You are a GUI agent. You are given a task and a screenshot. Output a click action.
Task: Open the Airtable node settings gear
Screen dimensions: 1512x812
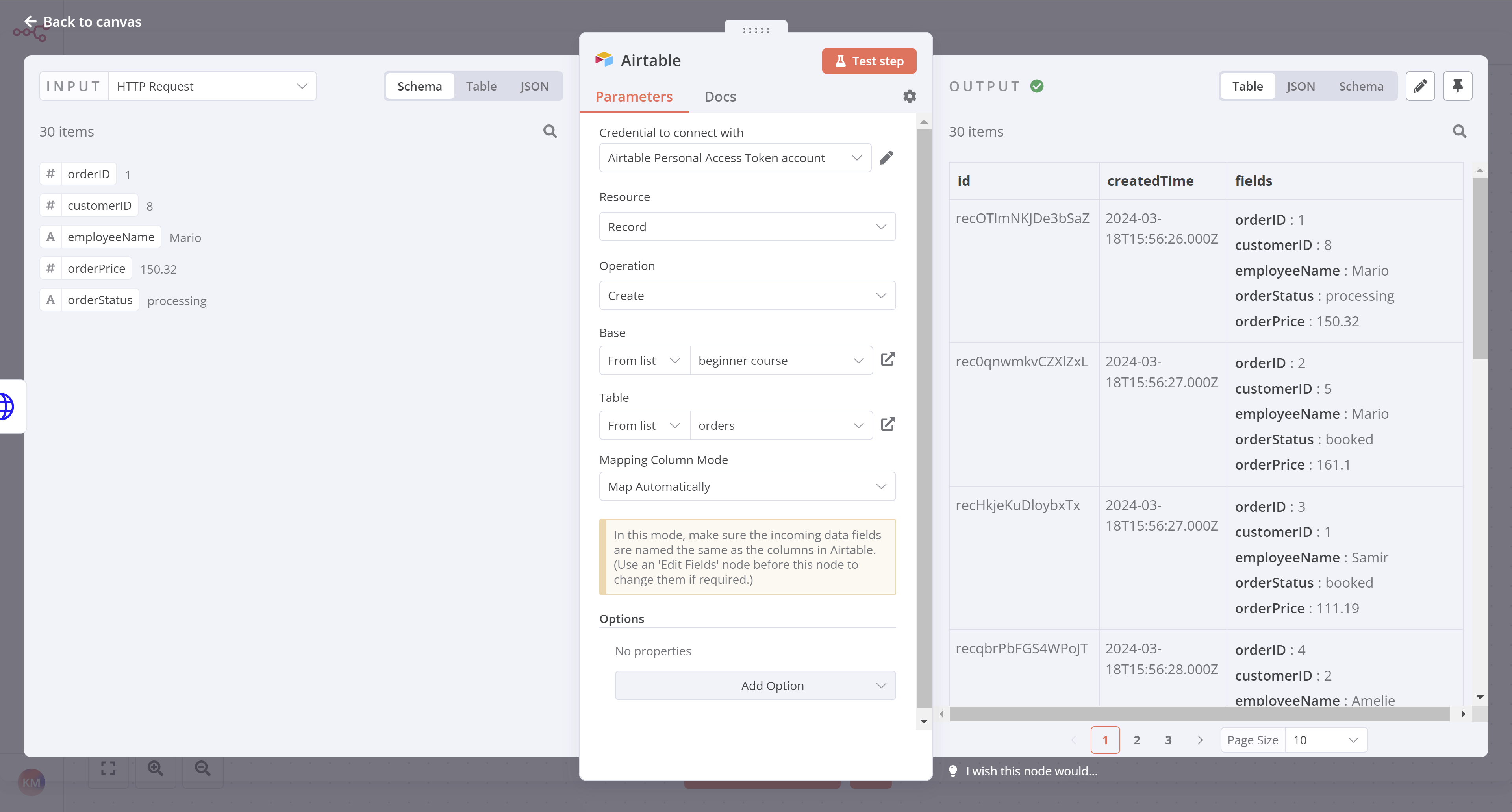click(x=909, y=96)
